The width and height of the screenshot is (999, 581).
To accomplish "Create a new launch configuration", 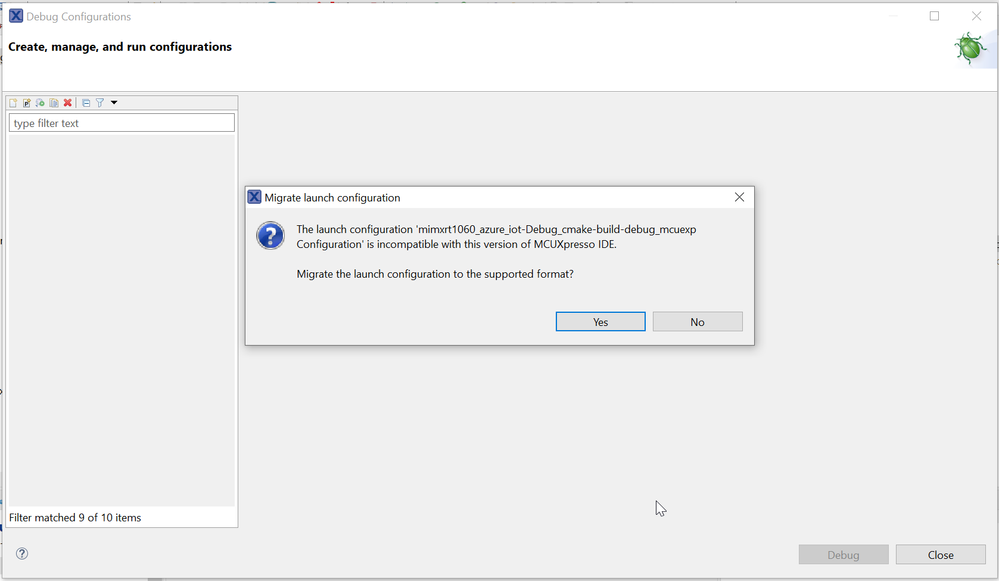I will pos(13,102).
